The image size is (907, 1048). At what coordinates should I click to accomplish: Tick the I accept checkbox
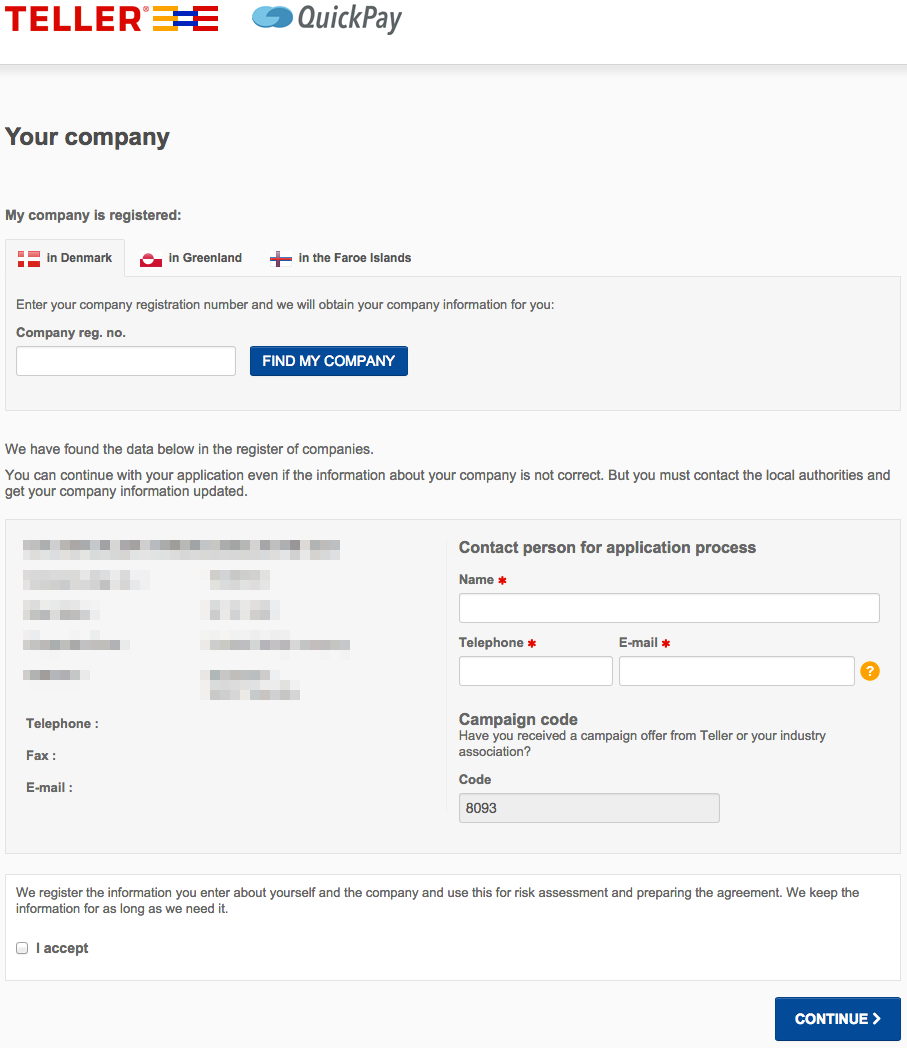coord(22,948)
